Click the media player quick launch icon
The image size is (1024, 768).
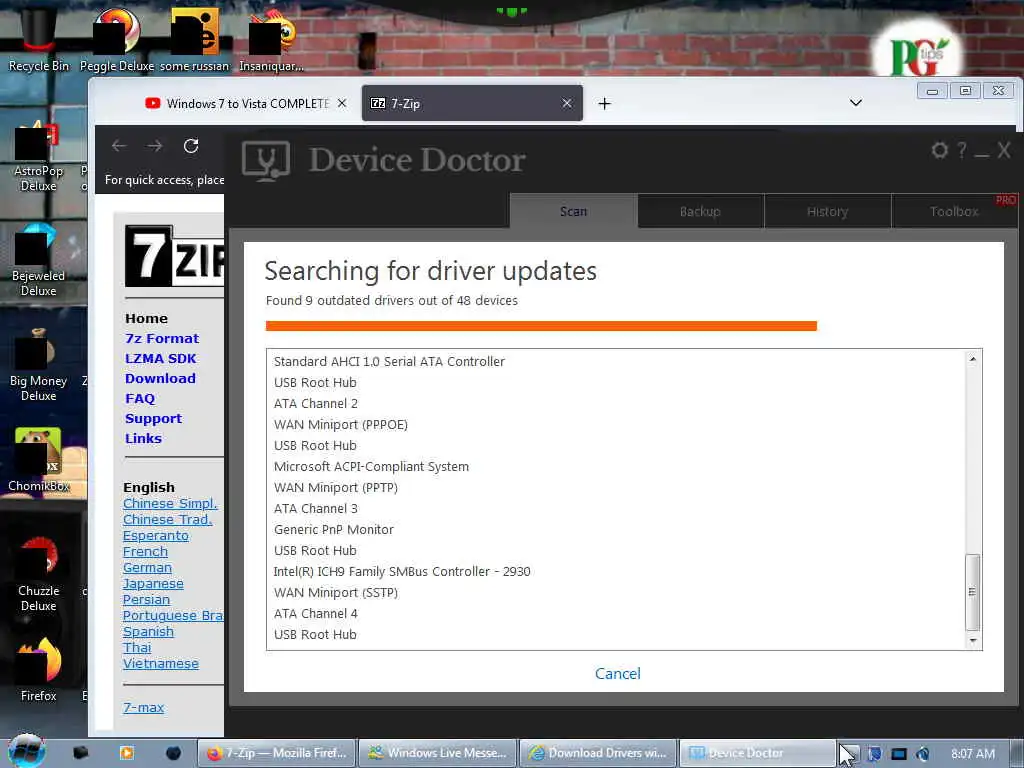(127, 753)
